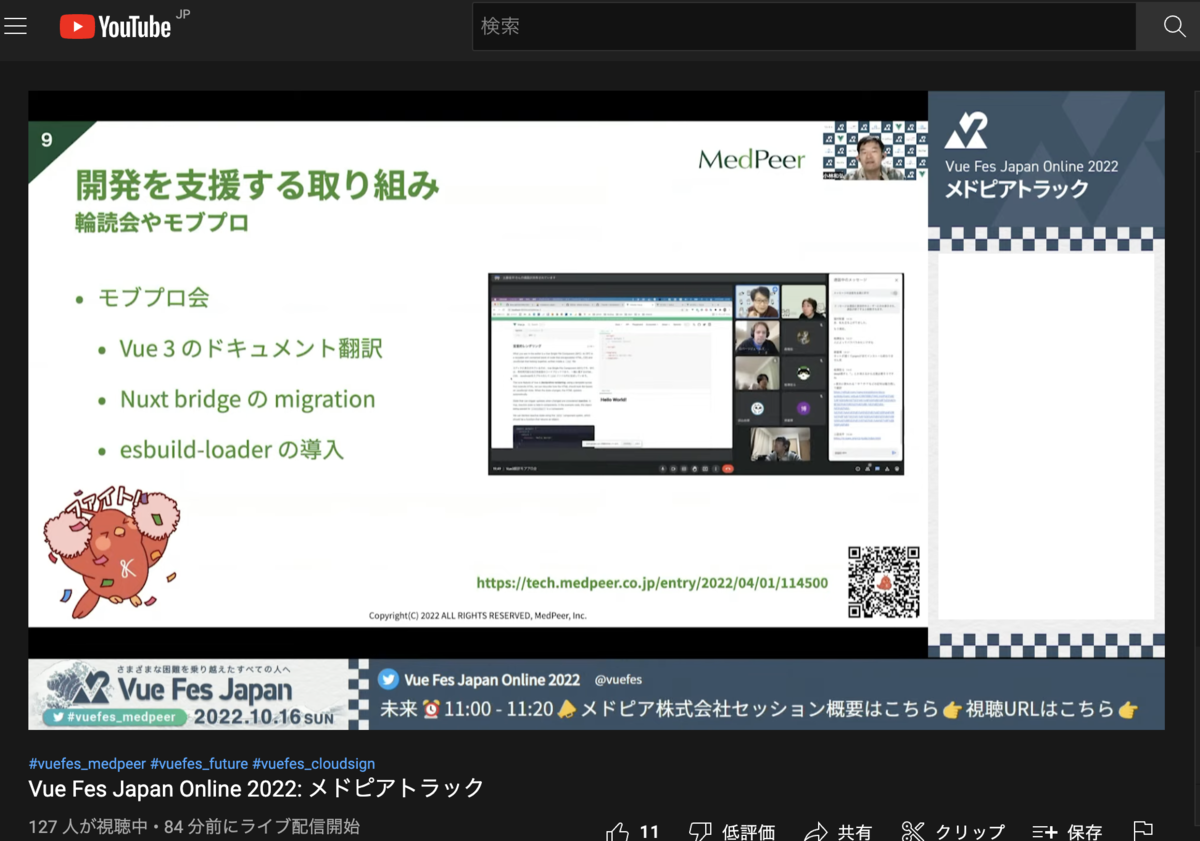Click the like count 11
1200x841 pixels.
click(649, 832)
